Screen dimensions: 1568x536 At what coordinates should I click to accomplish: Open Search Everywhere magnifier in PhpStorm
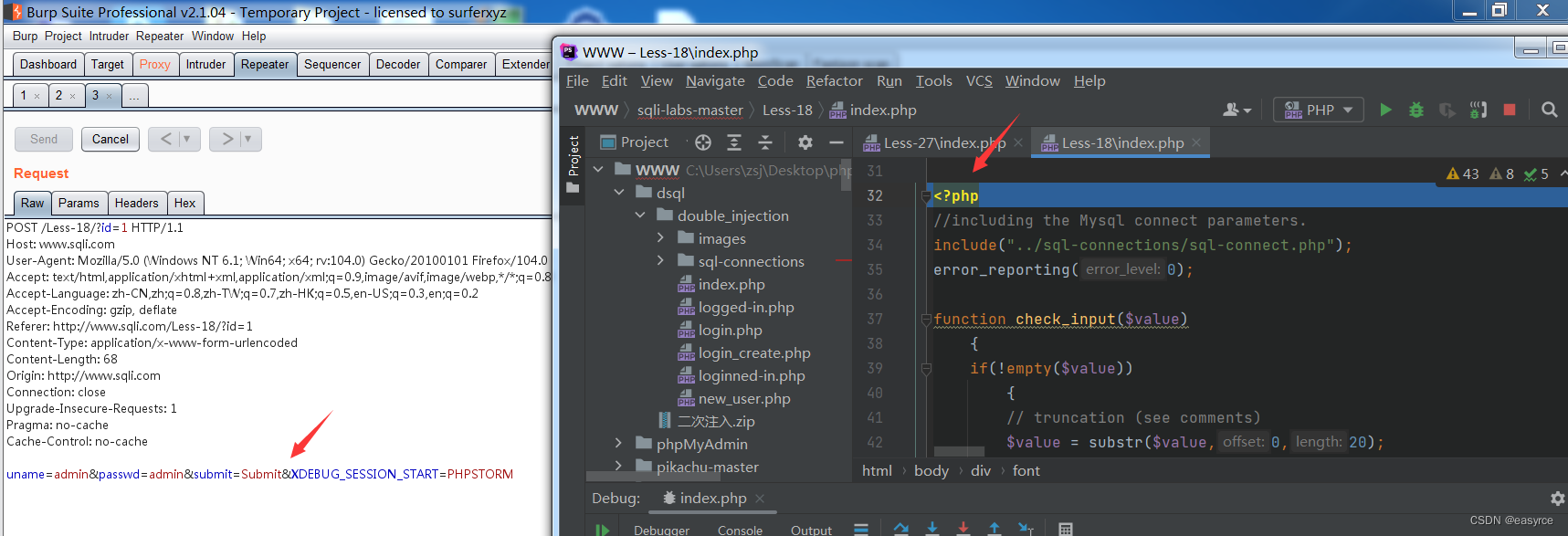pyautogui.click(x=1549, y=110)
